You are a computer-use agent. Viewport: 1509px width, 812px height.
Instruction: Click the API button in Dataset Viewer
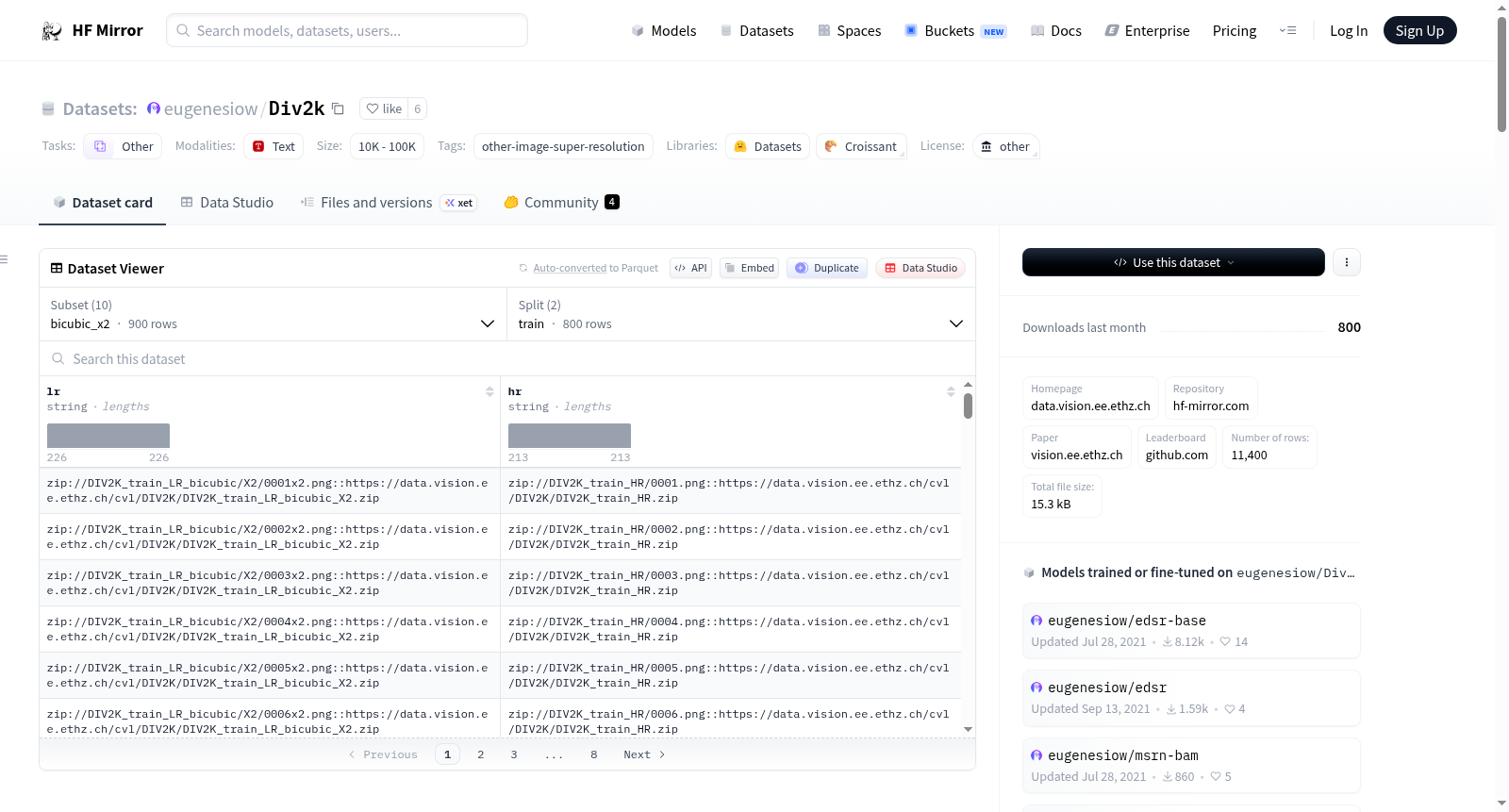(x=690, y=268)
